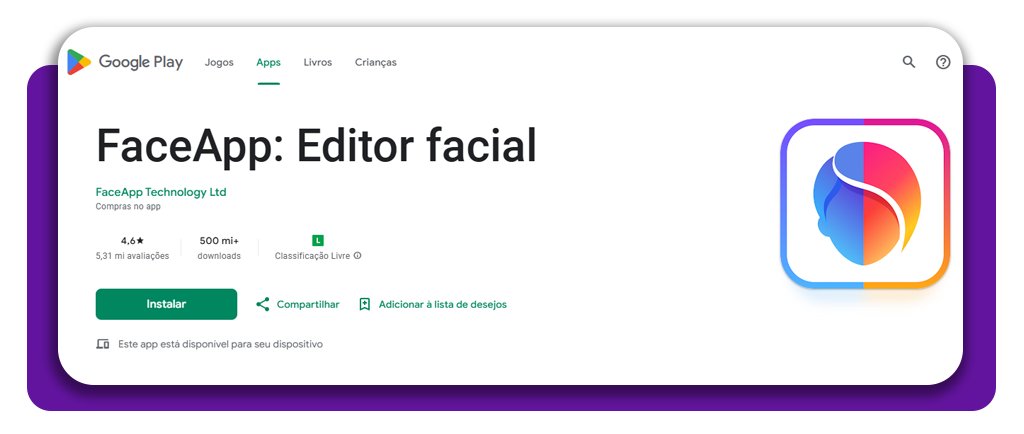1024x434 pixels.
Task: Click the Google Play logo
Action: click(x=125, y=62)
